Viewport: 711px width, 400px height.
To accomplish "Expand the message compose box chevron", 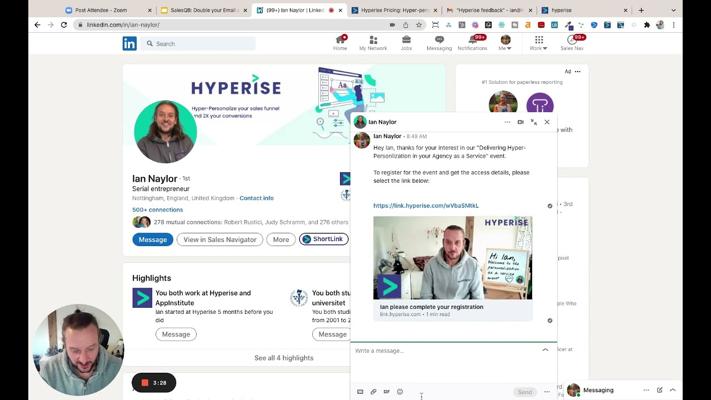I will pos(545,350).
